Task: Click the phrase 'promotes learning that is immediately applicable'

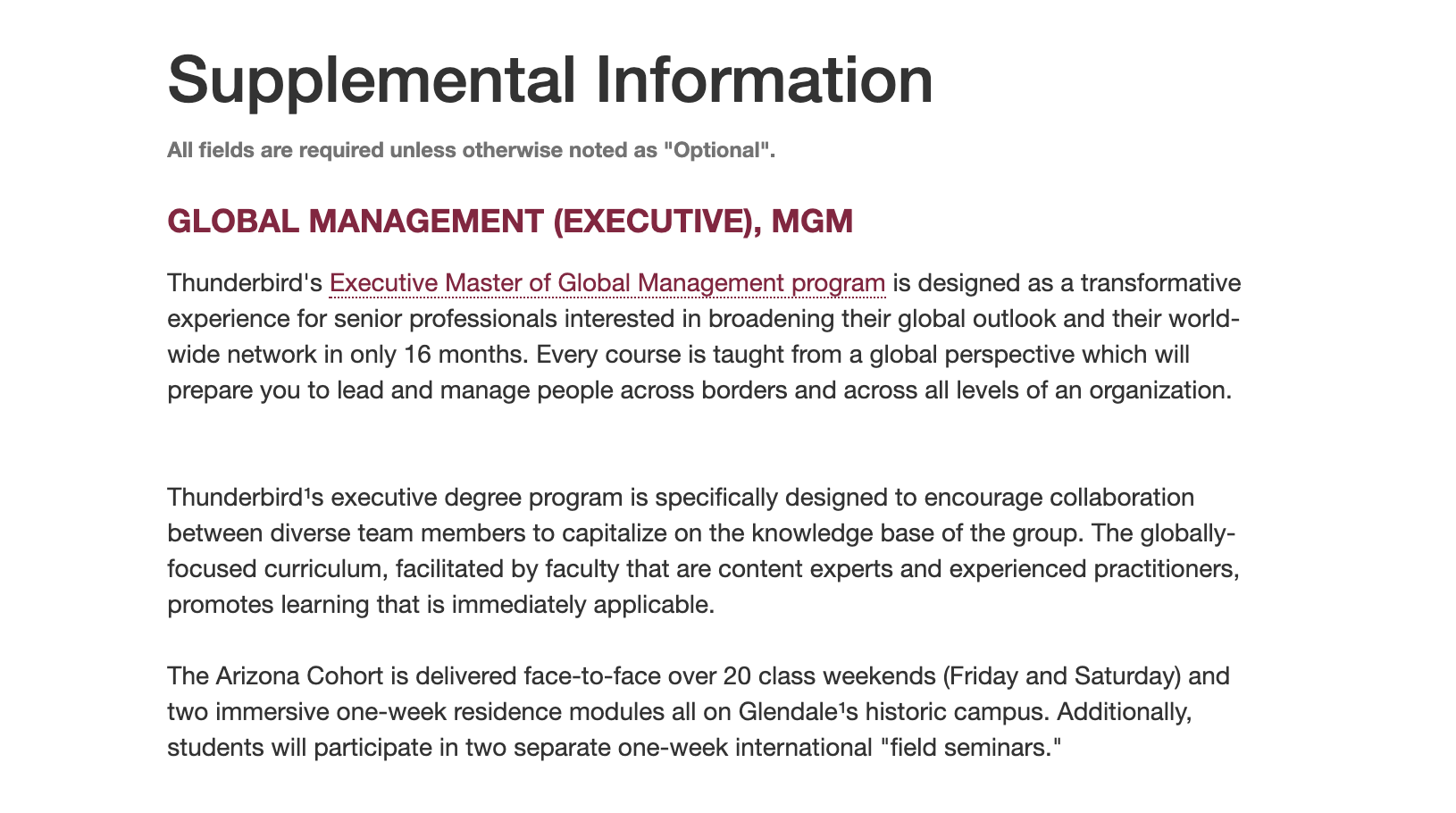Action: pos(441,605)
